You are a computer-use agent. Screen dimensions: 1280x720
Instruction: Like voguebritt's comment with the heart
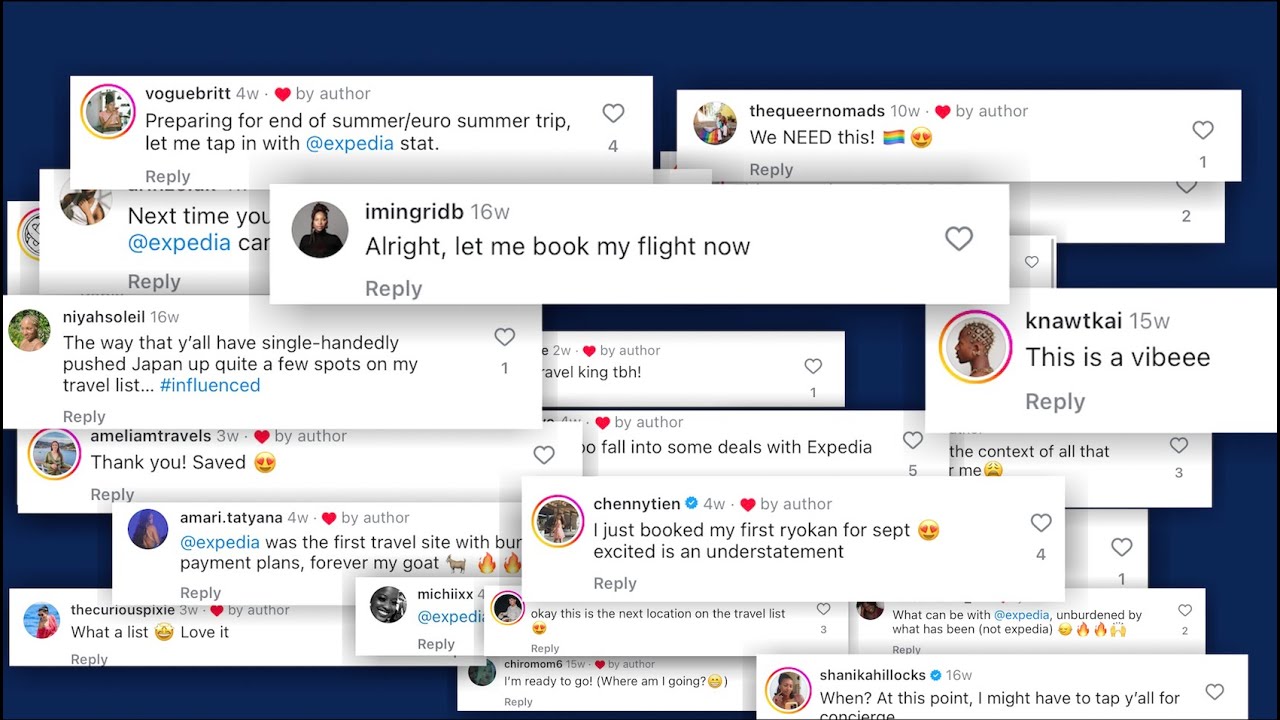coord(613,114)
